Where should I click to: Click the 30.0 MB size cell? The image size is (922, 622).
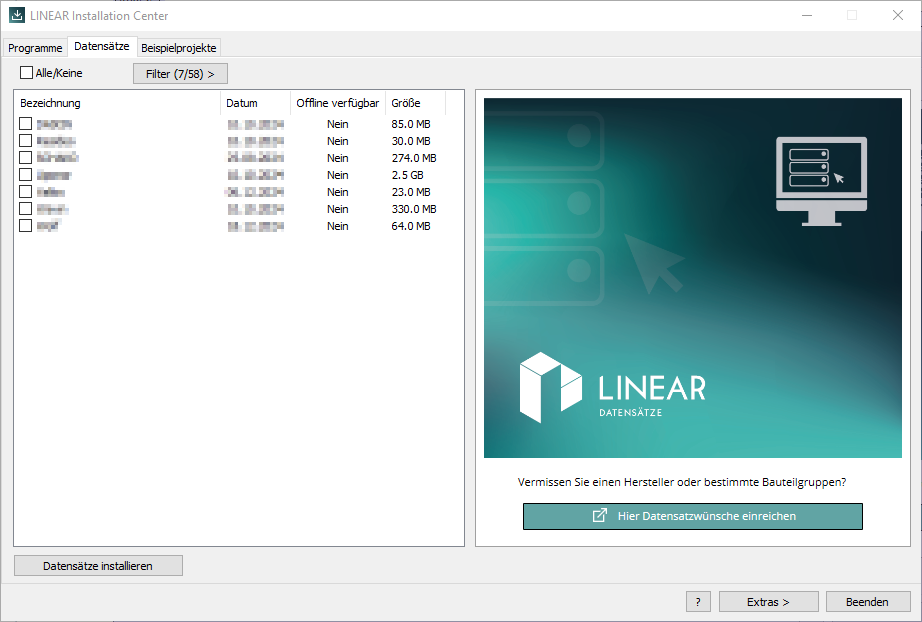pos(411,141)
